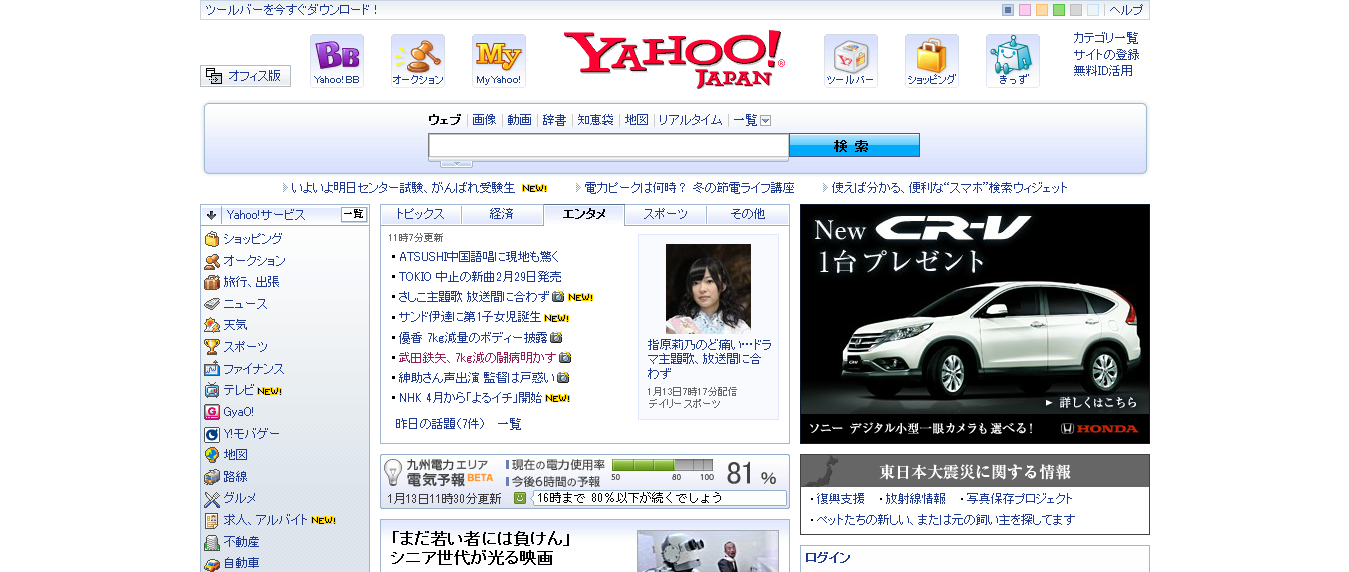Viewport: 1349px width, 572px height.
Task: Open the サイトの登録 link
Action: [x=1106, y=54]
